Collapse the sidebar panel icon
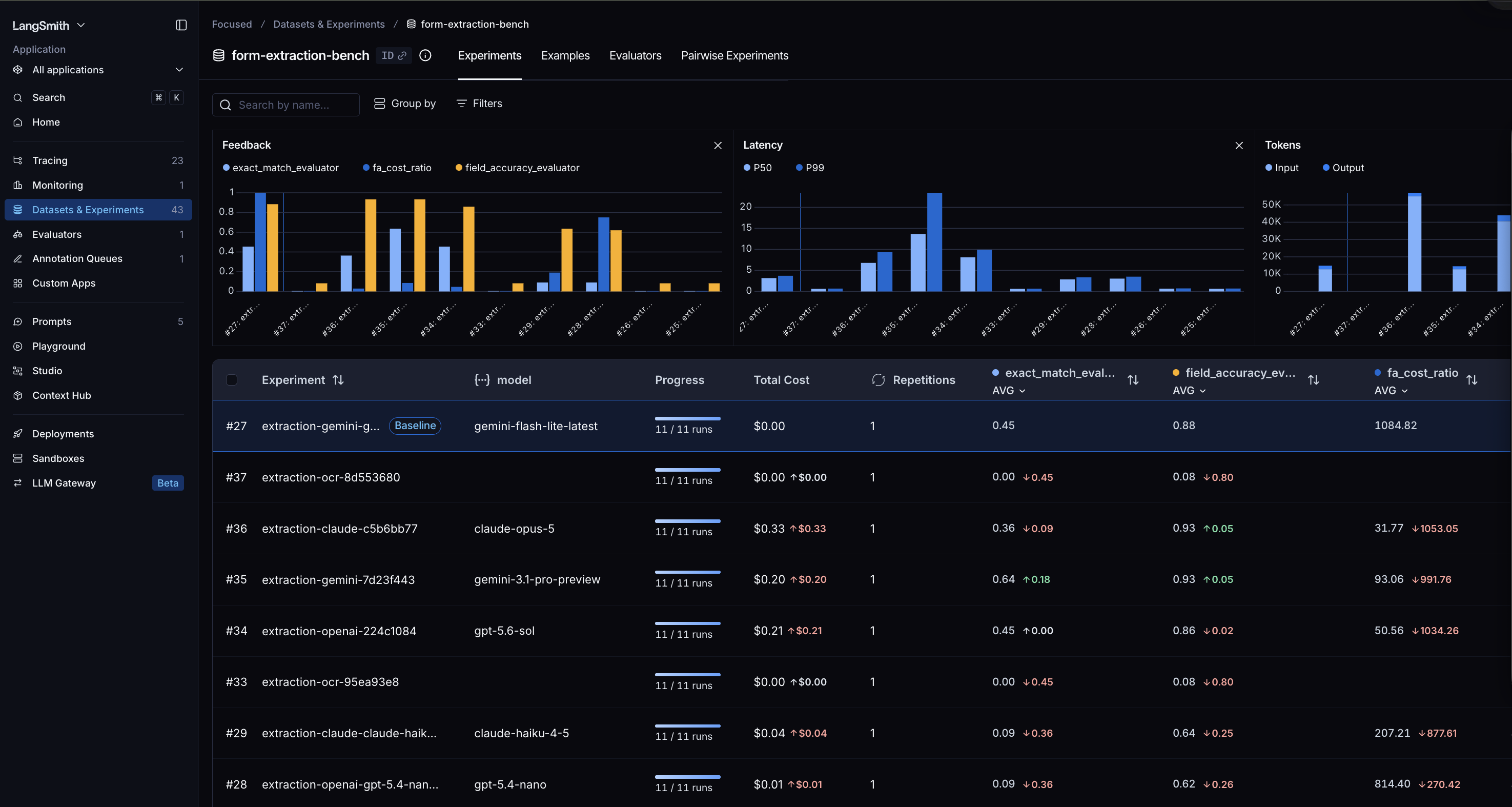 tap(181, 25)
